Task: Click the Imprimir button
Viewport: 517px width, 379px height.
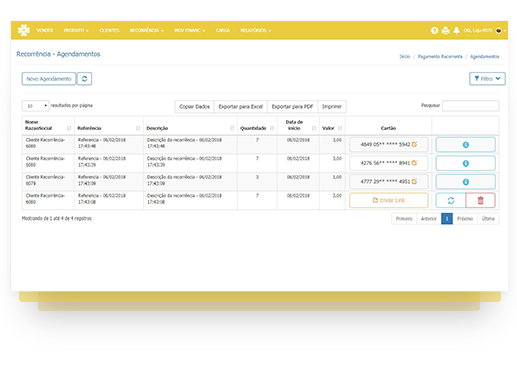Action: pyautogui.click(x=332, y=107)
